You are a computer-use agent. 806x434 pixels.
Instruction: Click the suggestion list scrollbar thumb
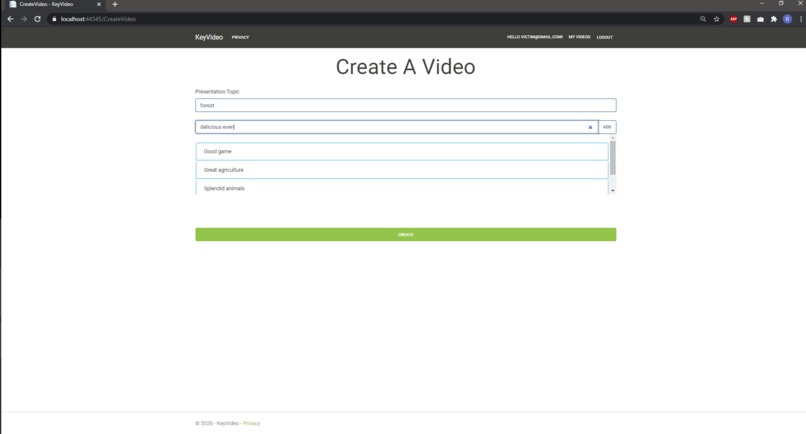[613, 158]
